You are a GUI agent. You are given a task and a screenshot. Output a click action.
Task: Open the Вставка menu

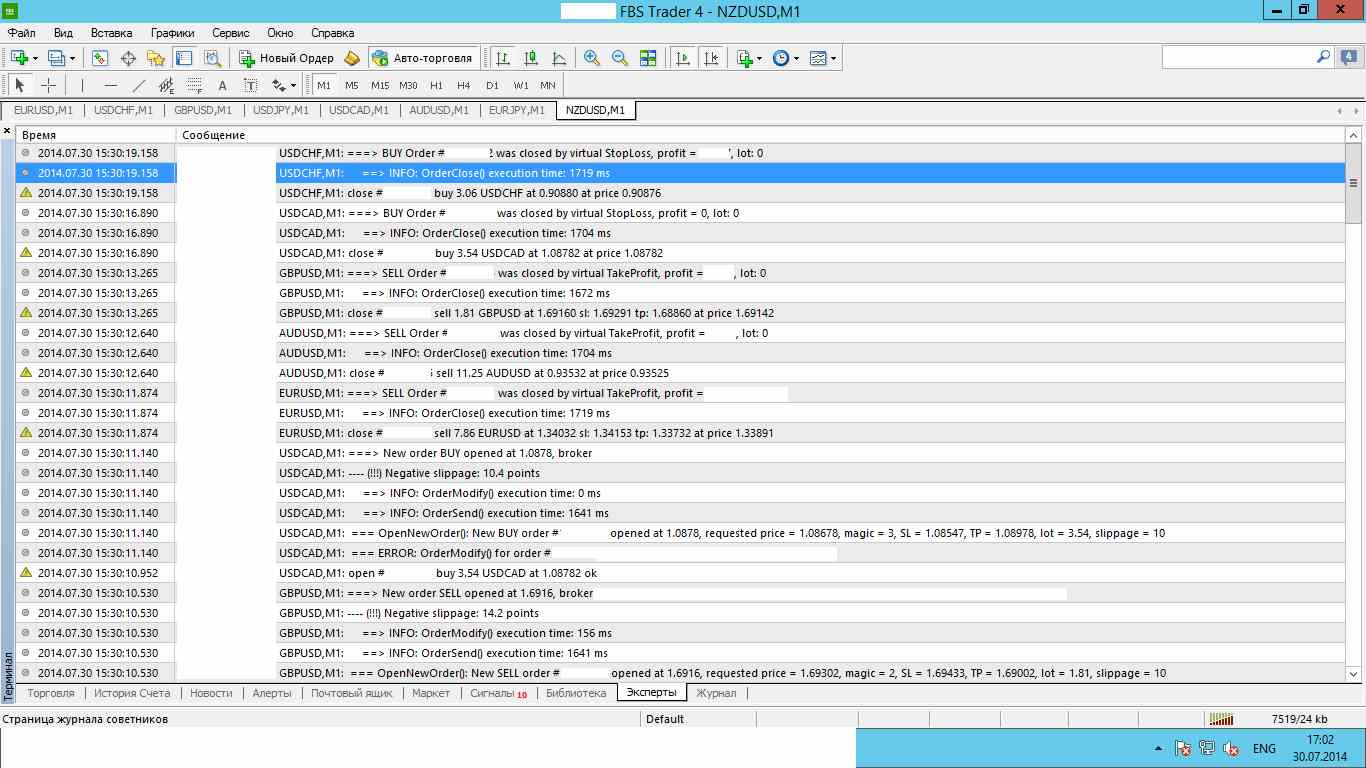click(110, 32)
